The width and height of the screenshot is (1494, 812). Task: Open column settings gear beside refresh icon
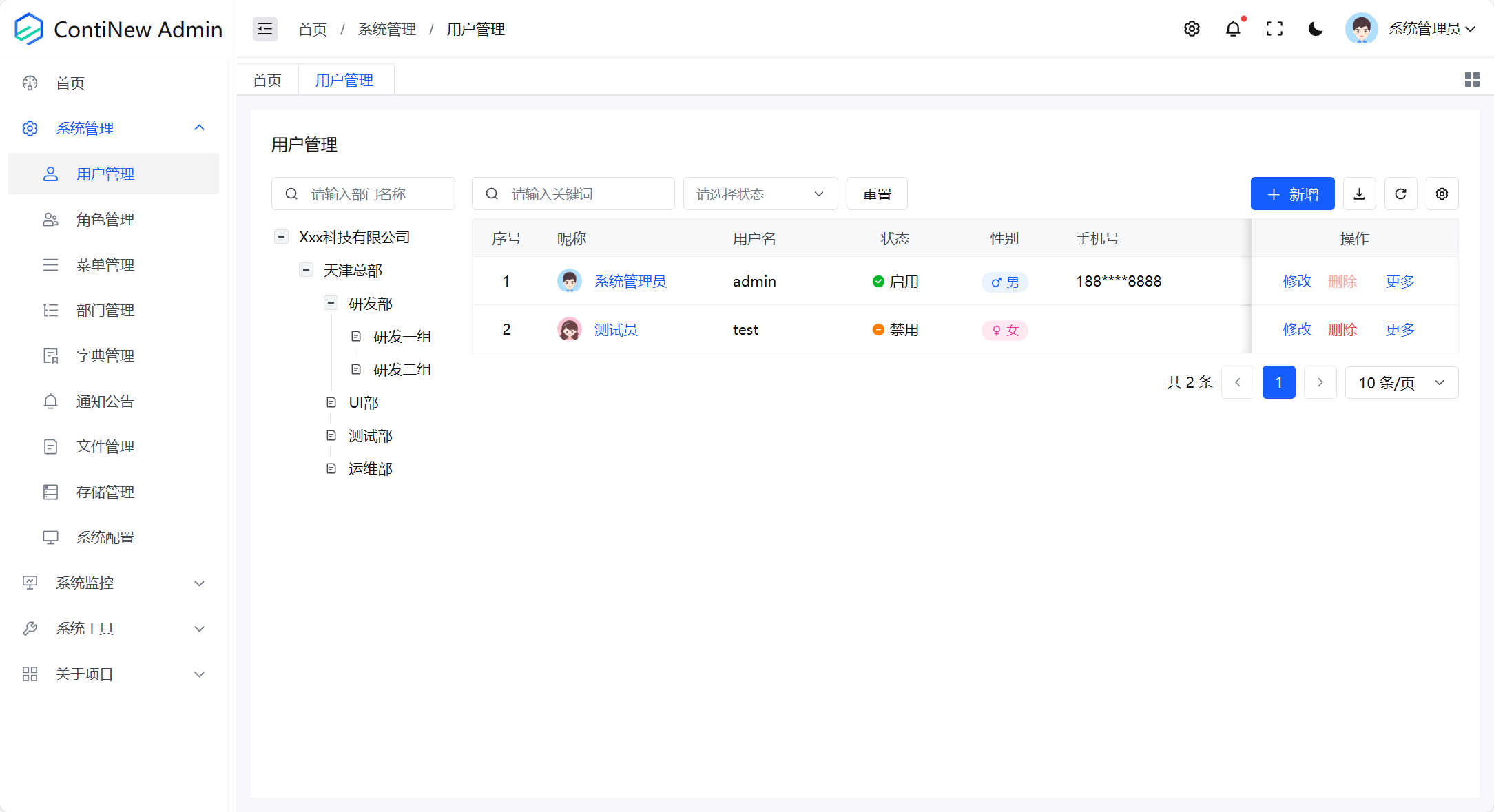tap(1442, 194)
